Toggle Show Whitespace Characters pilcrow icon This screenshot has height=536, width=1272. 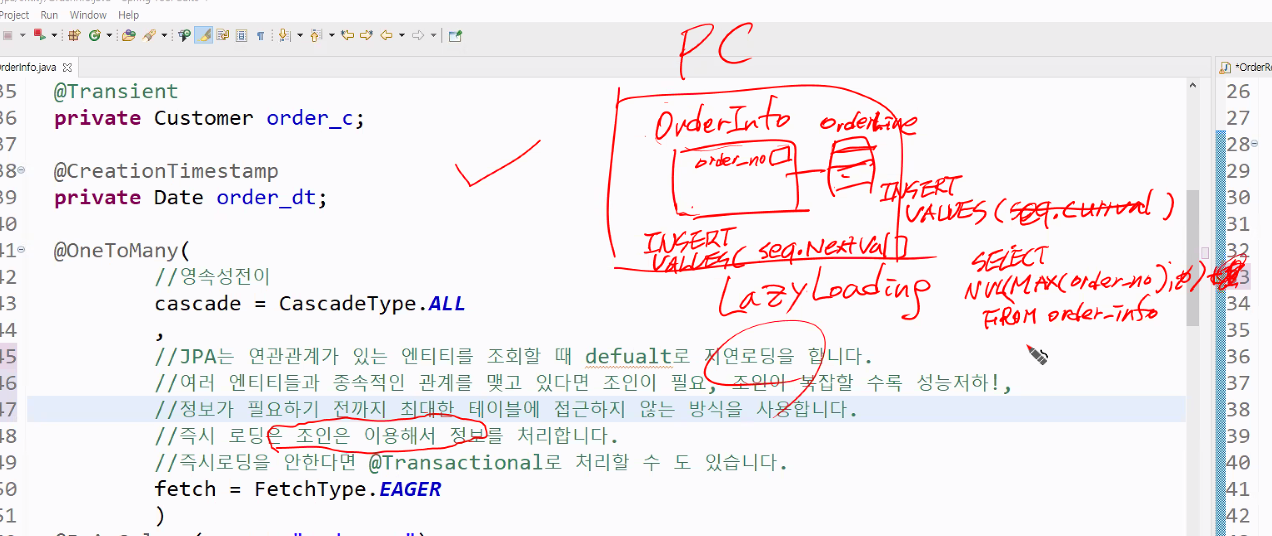click(260, 35)
